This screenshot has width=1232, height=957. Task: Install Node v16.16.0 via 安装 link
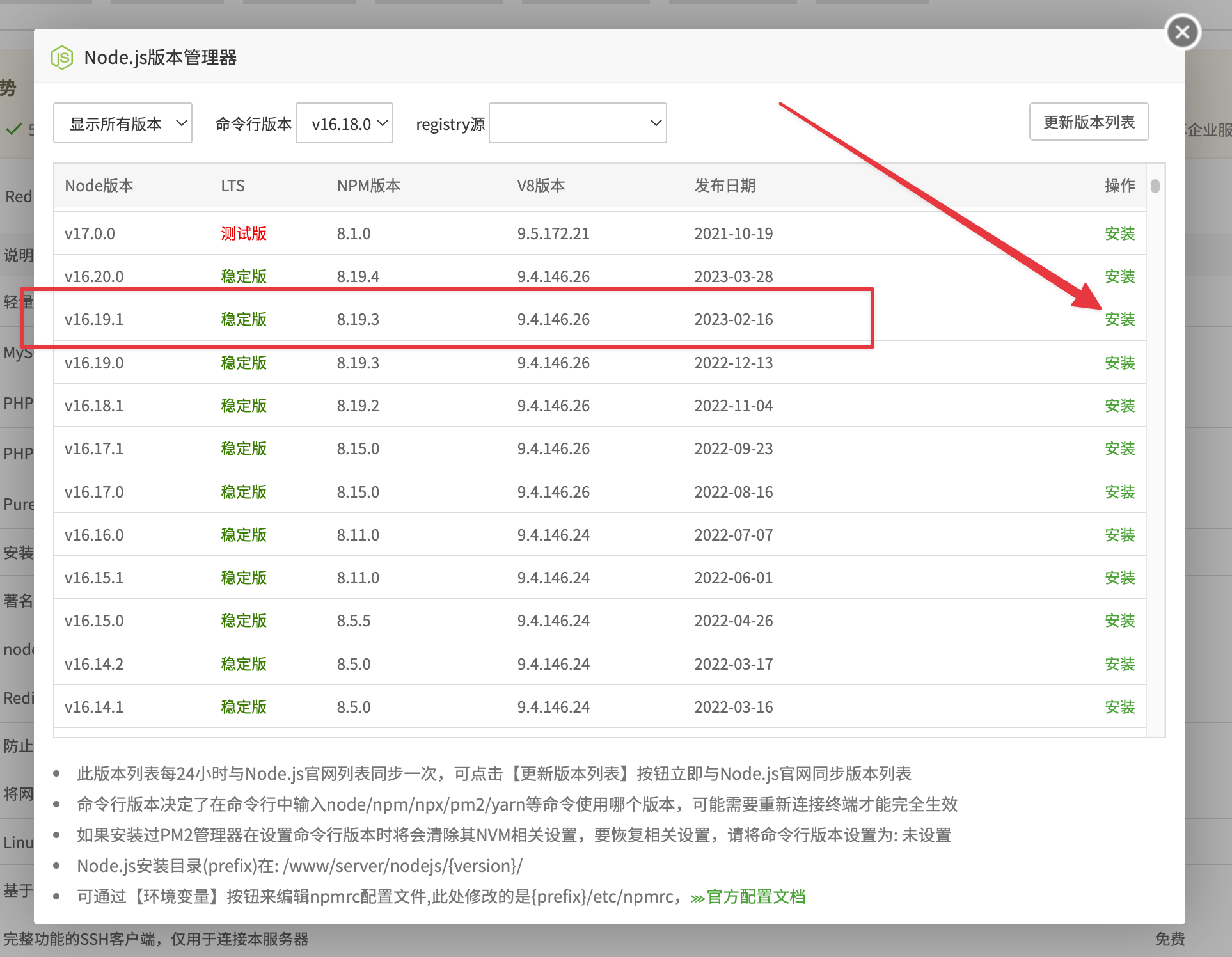tap(1119, 535)
